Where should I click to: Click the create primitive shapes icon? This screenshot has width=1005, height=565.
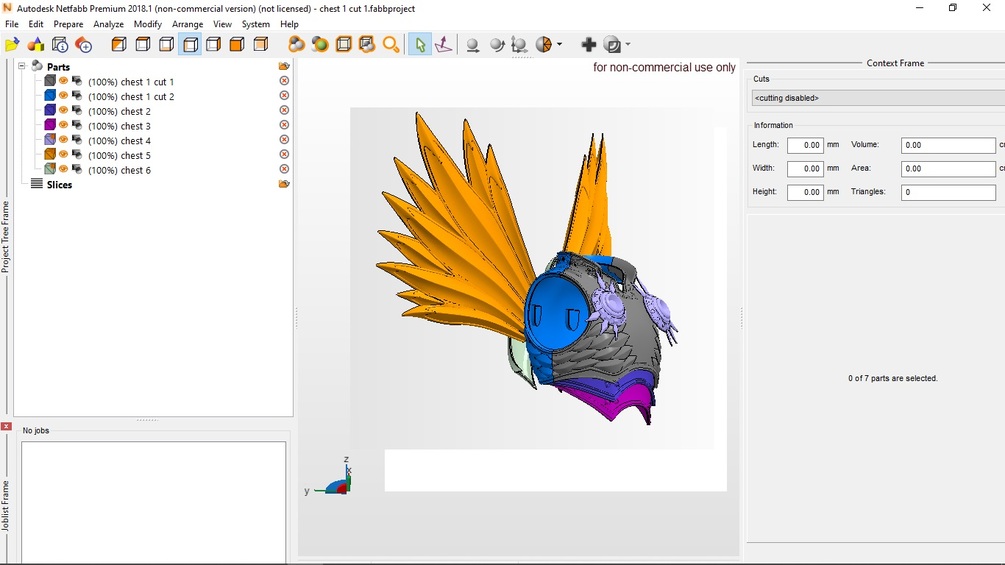36,45
